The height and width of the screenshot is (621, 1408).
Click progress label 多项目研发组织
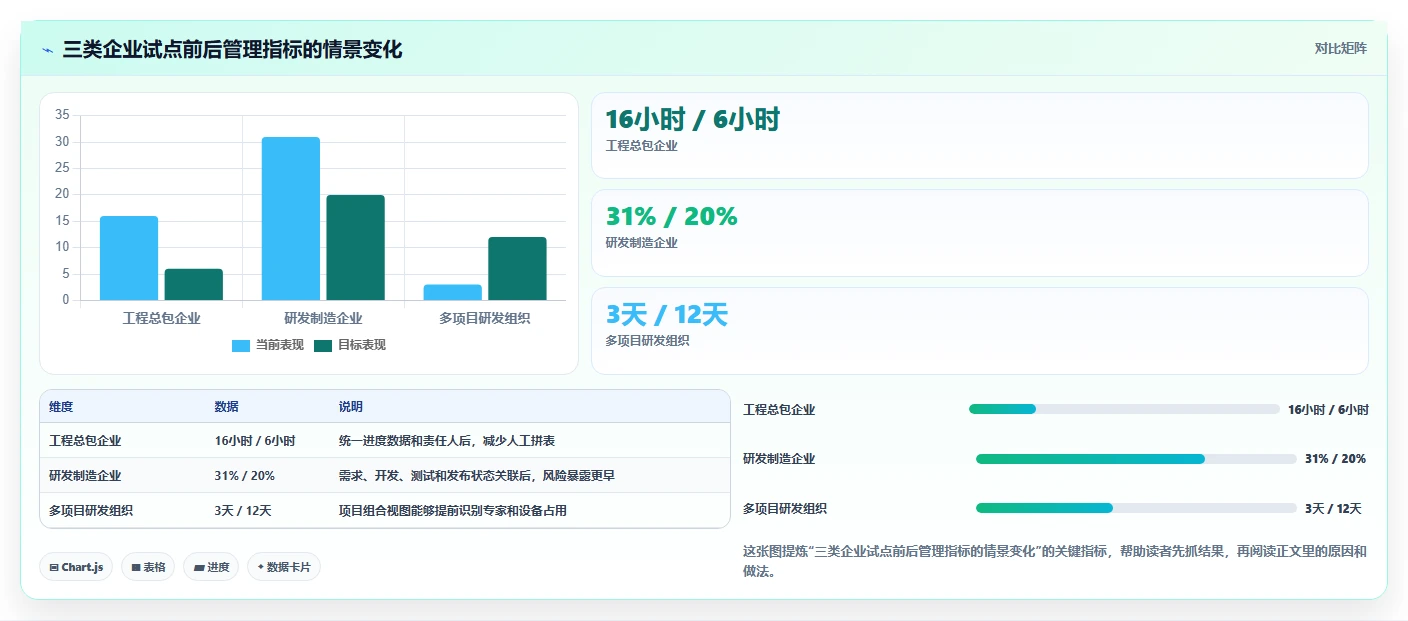pyautogui.click(x=785, y=509)
